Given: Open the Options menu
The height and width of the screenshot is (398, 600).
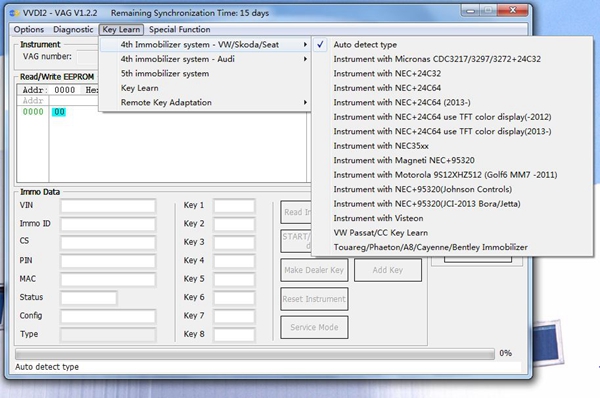Looking at the screenshot, I should 29,29.
